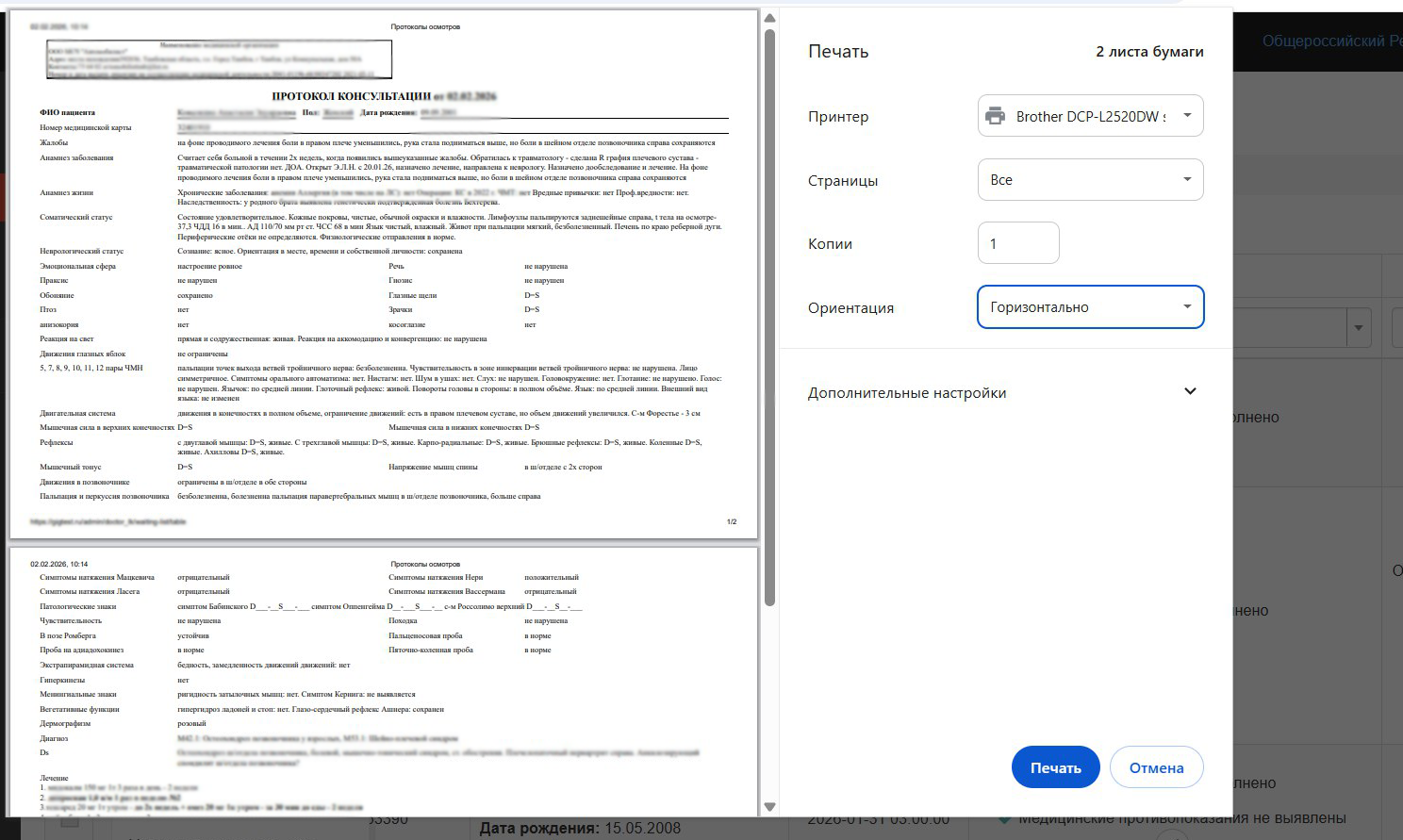Click the preview scrollbar down arrow
The height and width of the screenshot is (840, 1403).
click(x=769, y=807)
